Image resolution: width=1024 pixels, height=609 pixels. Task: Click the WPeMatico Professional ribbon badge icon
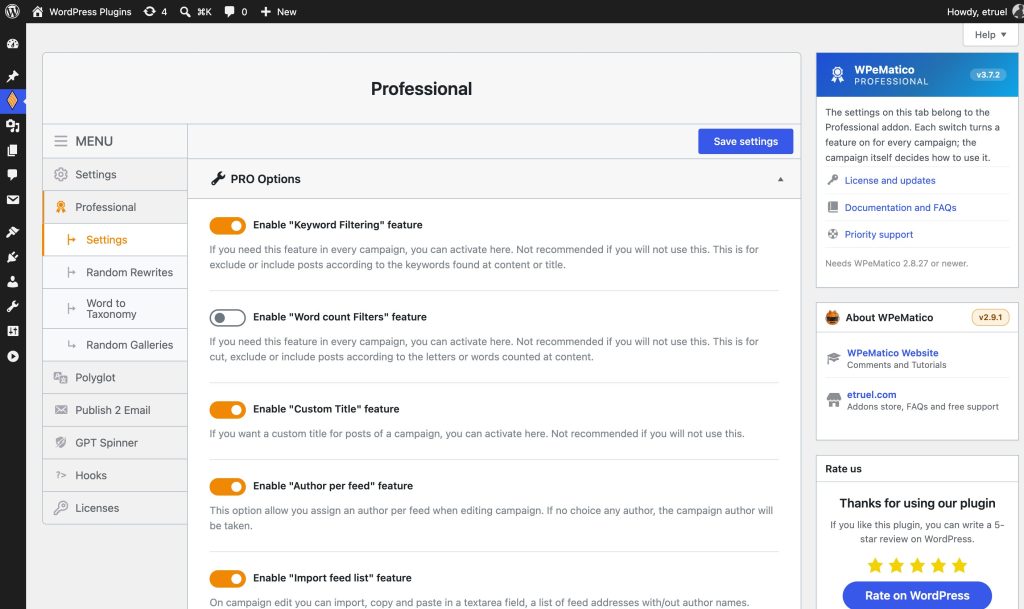837,75
